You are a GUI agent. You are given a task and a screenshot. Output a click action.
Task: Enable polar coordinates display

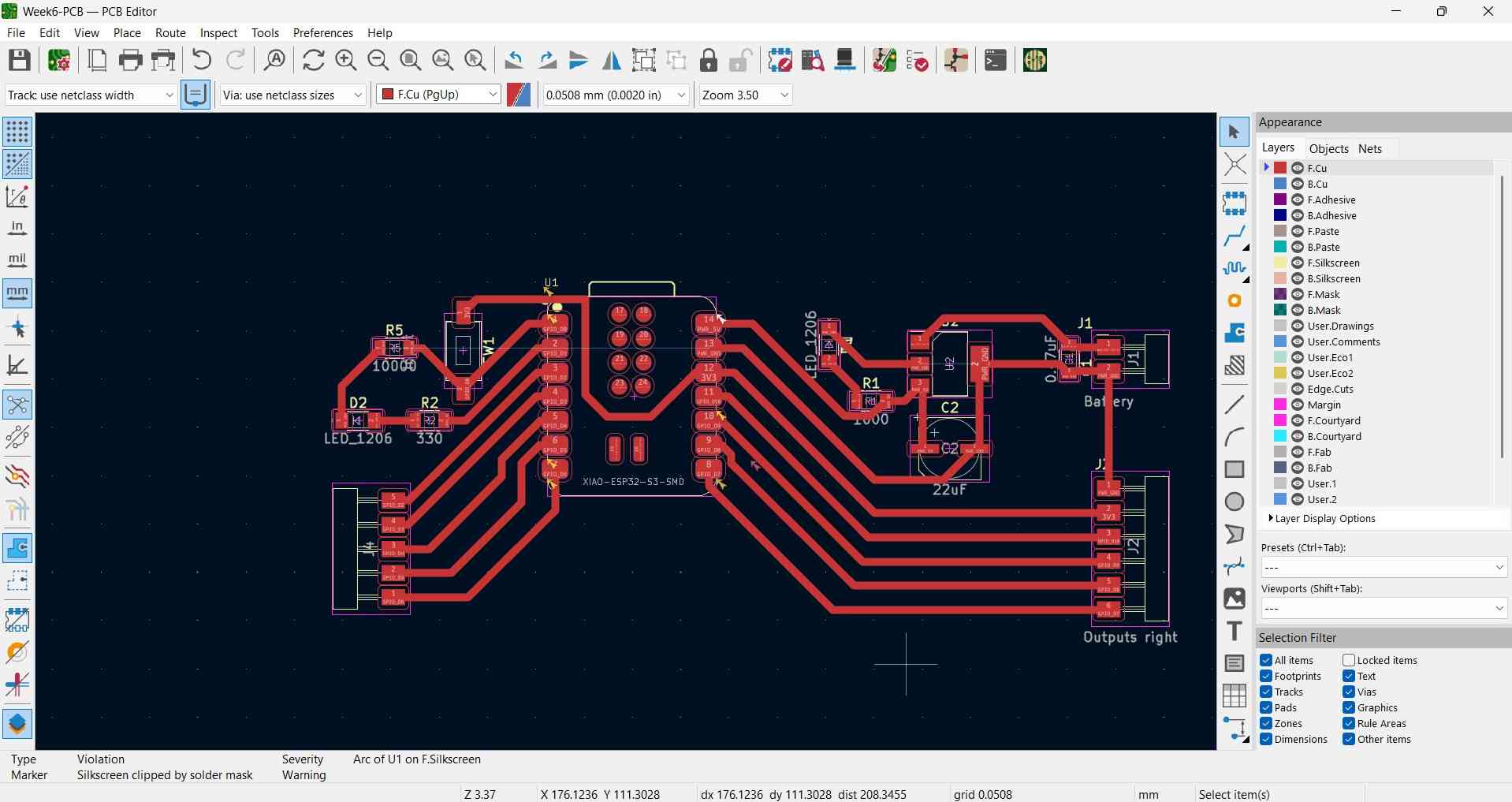click(17, 196)
